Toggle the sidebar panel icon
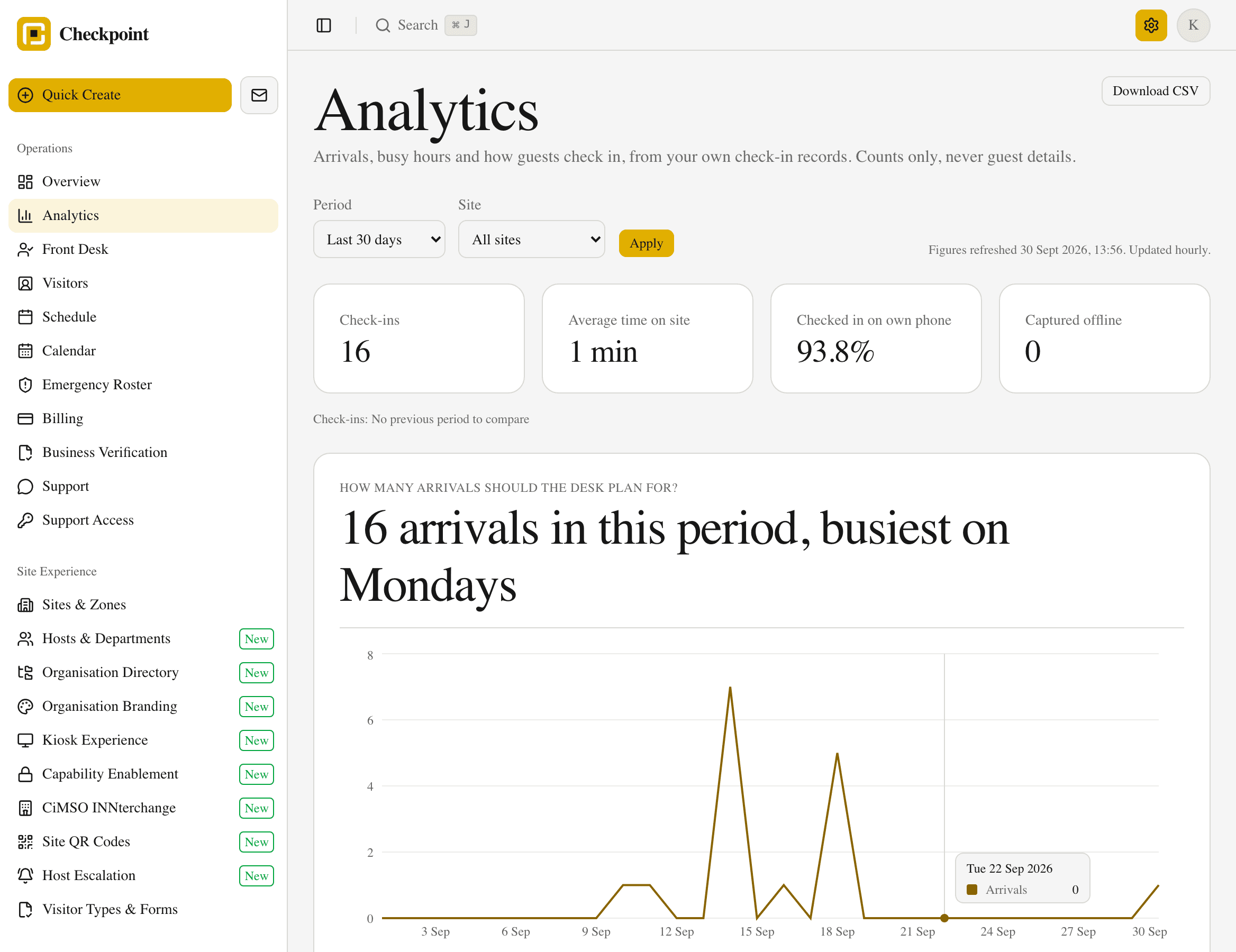This screenshot has width=1236, height=952. (x=324, y=25)
